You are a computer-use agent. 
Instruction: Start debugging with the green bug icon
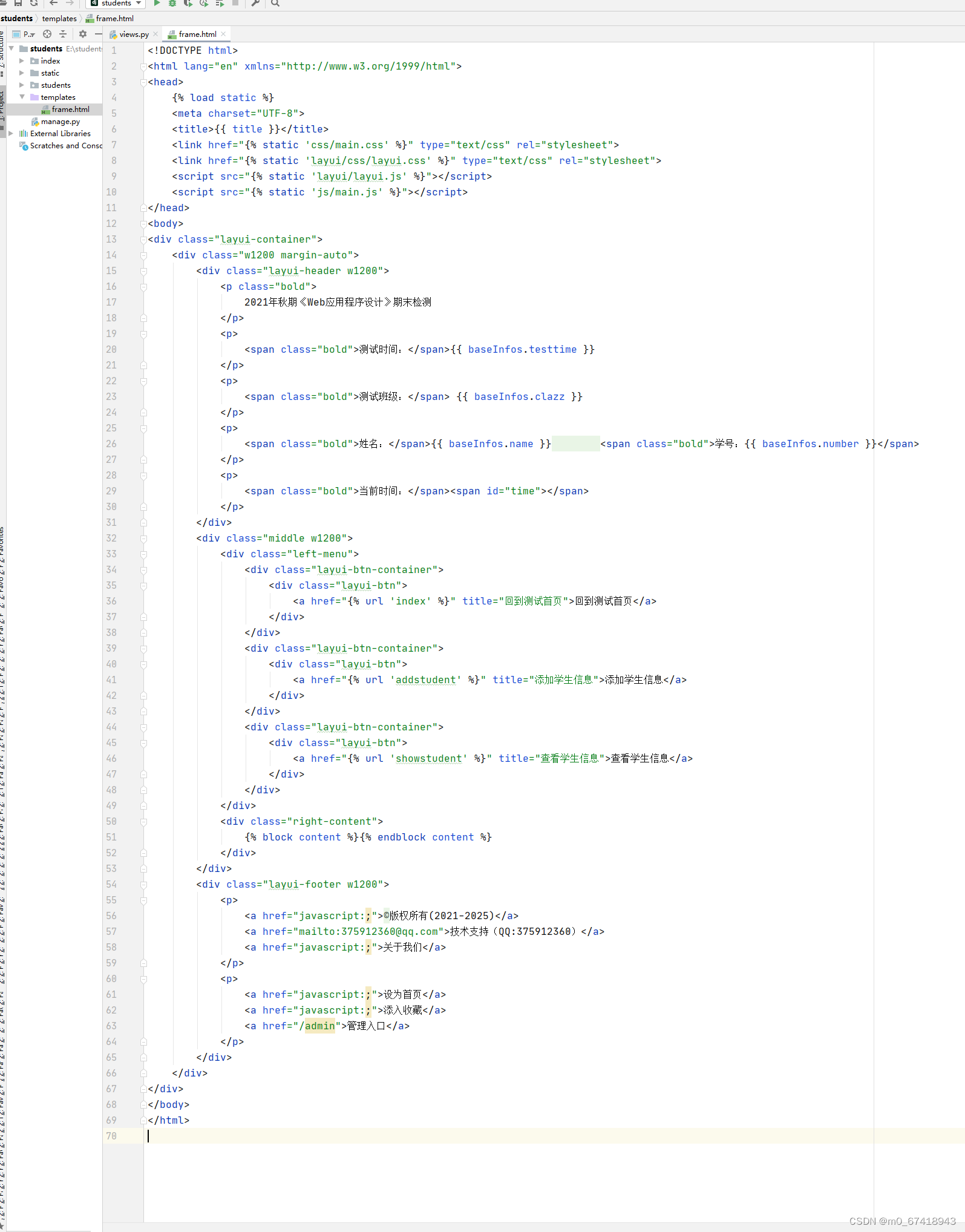[x=172, y=3]
